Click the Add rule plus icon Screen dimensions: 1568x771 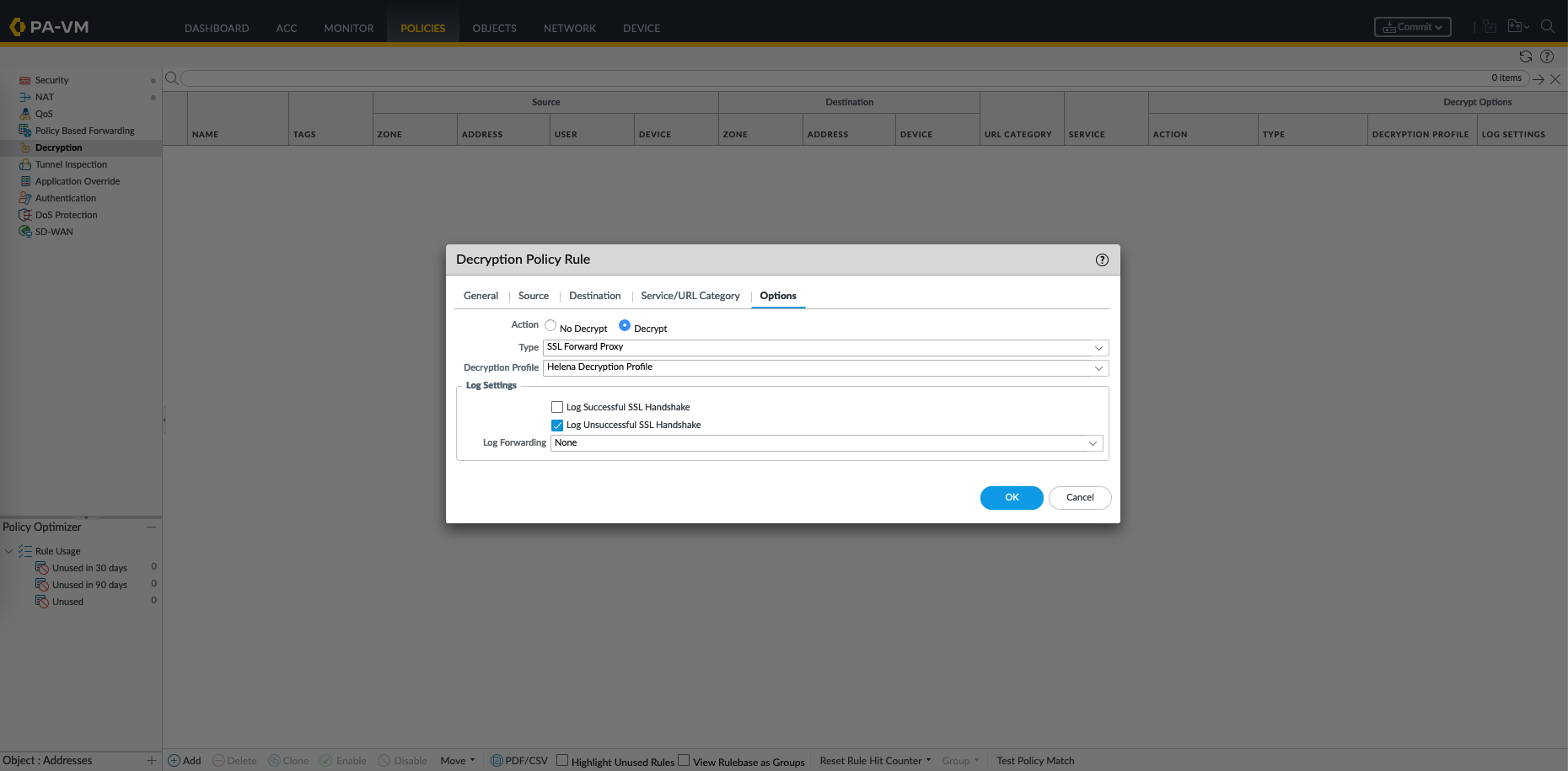[175, 760]
